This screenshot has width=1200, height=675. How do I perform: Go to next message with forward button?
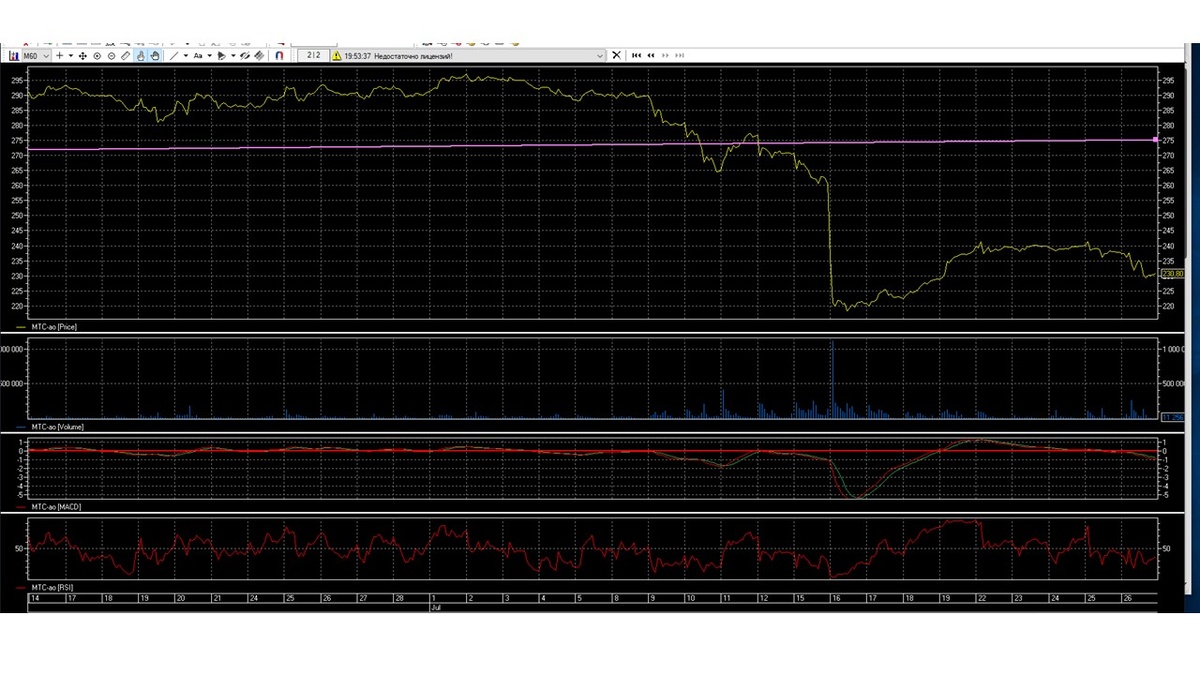coord(665,56)
